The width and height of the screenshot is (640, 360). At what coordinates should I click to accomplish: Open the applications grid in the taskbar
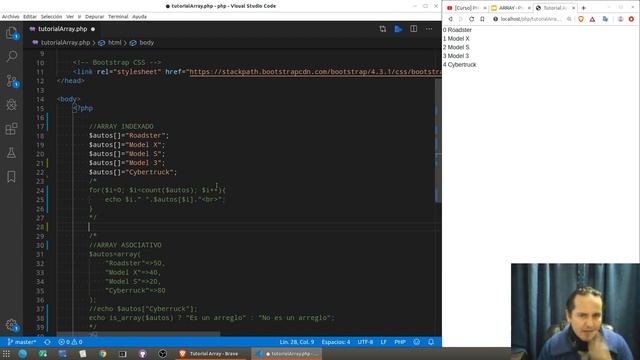pyautogui.click(x=6, y=354)
